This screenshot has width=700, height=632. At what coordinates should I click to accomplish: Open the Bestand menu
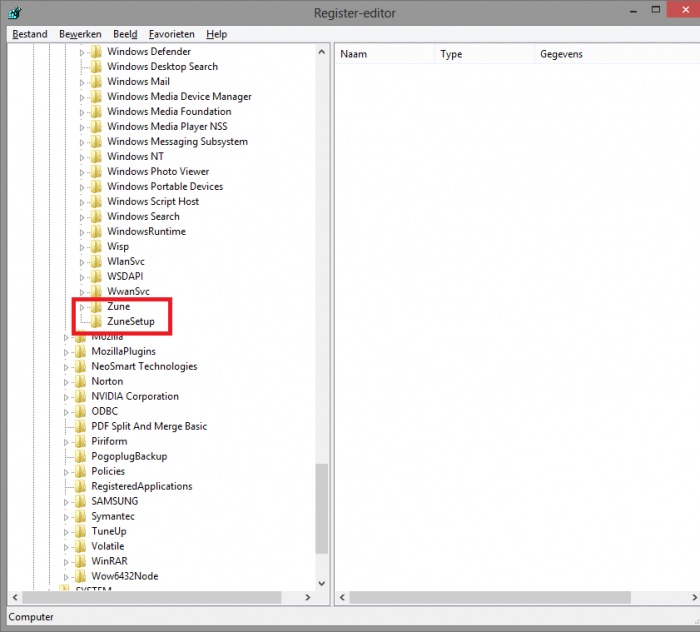tap(29, 34)
